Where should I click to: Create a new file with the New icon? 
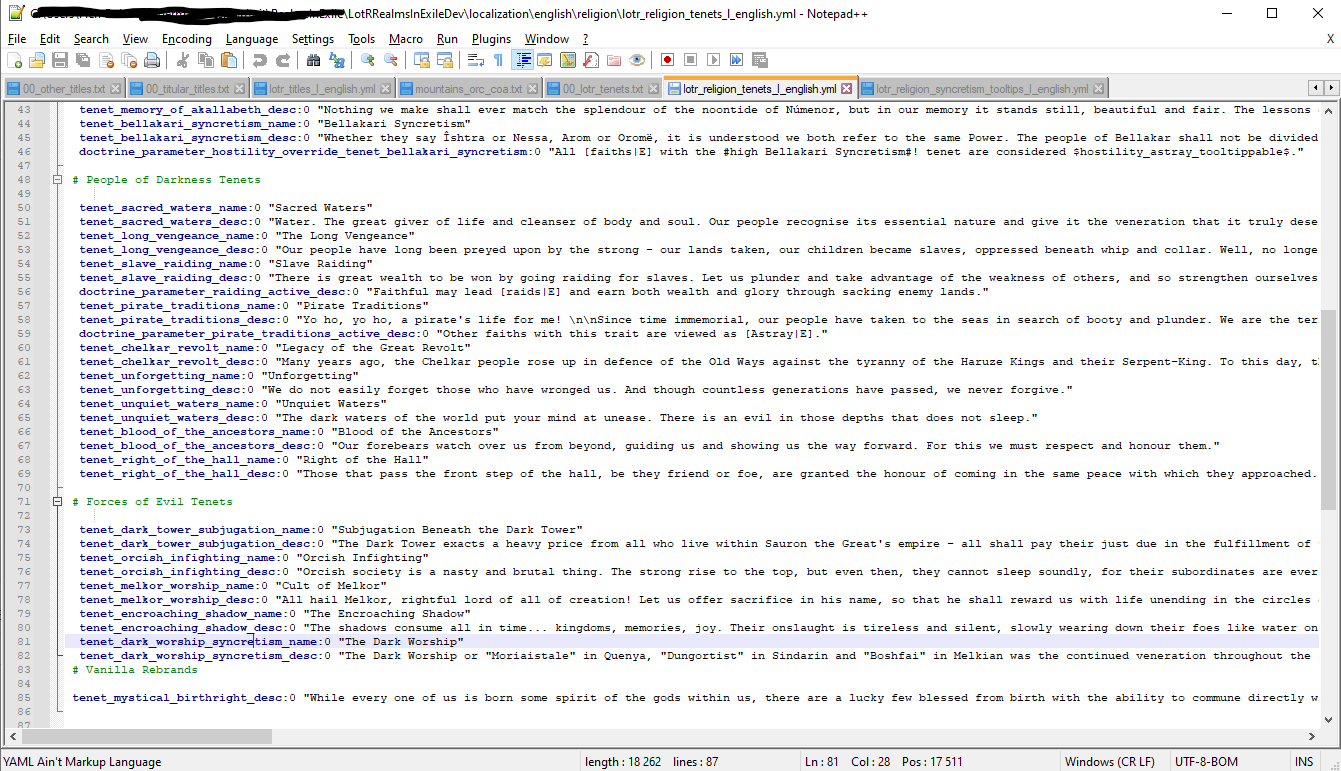coord(14,60)
